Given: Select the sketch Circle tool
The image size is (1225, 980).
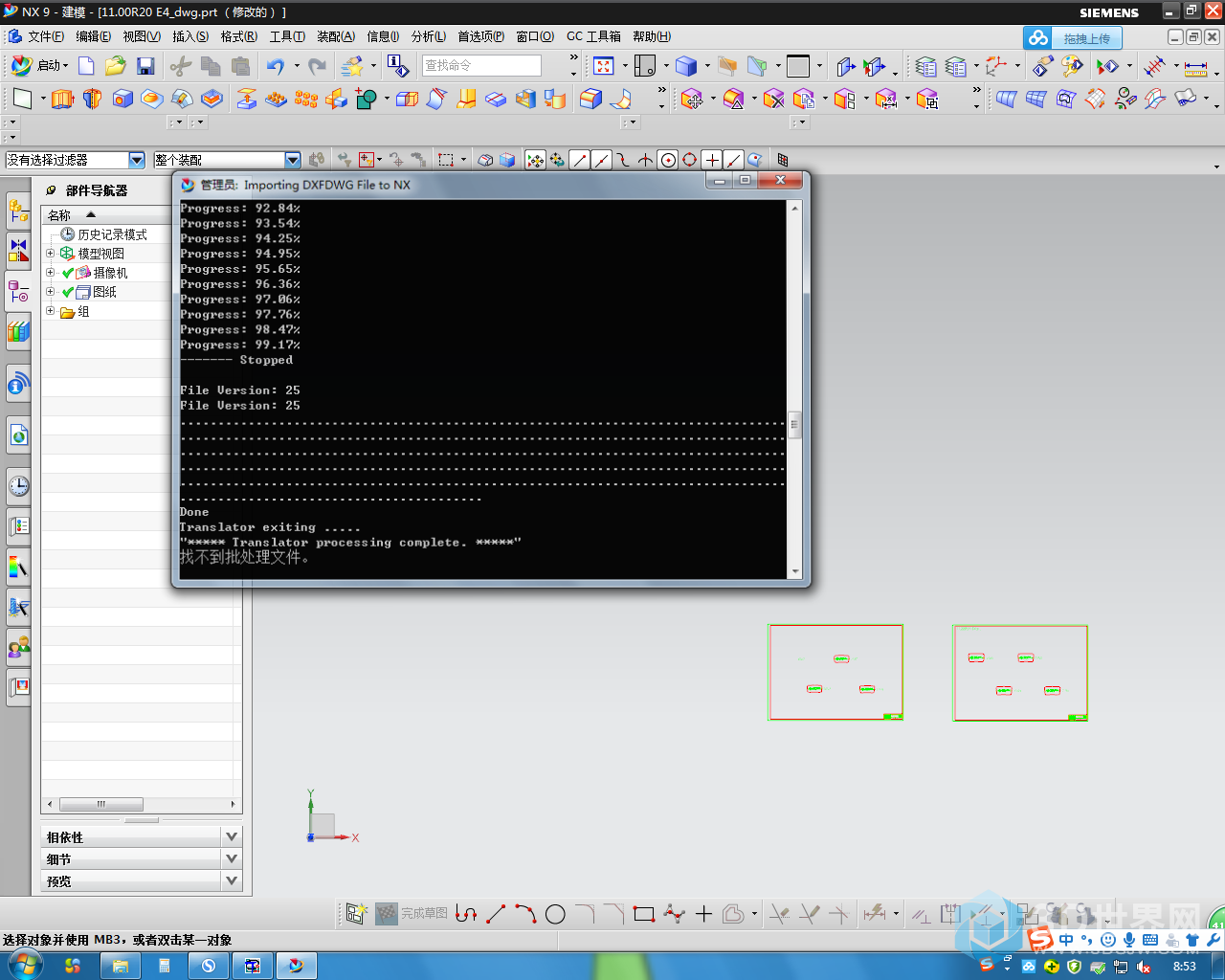Looking at the screenshot, I should pyautogui.click(x=555, y=914).
